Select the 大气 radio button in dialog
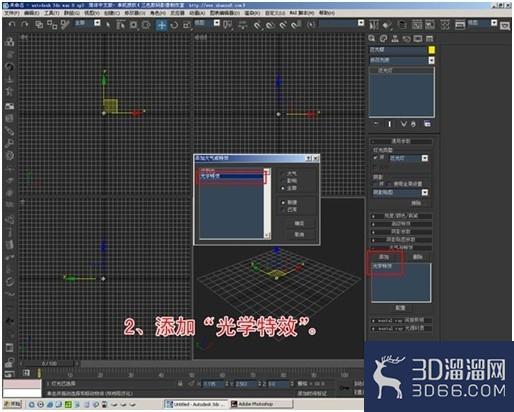 point(283,174)
